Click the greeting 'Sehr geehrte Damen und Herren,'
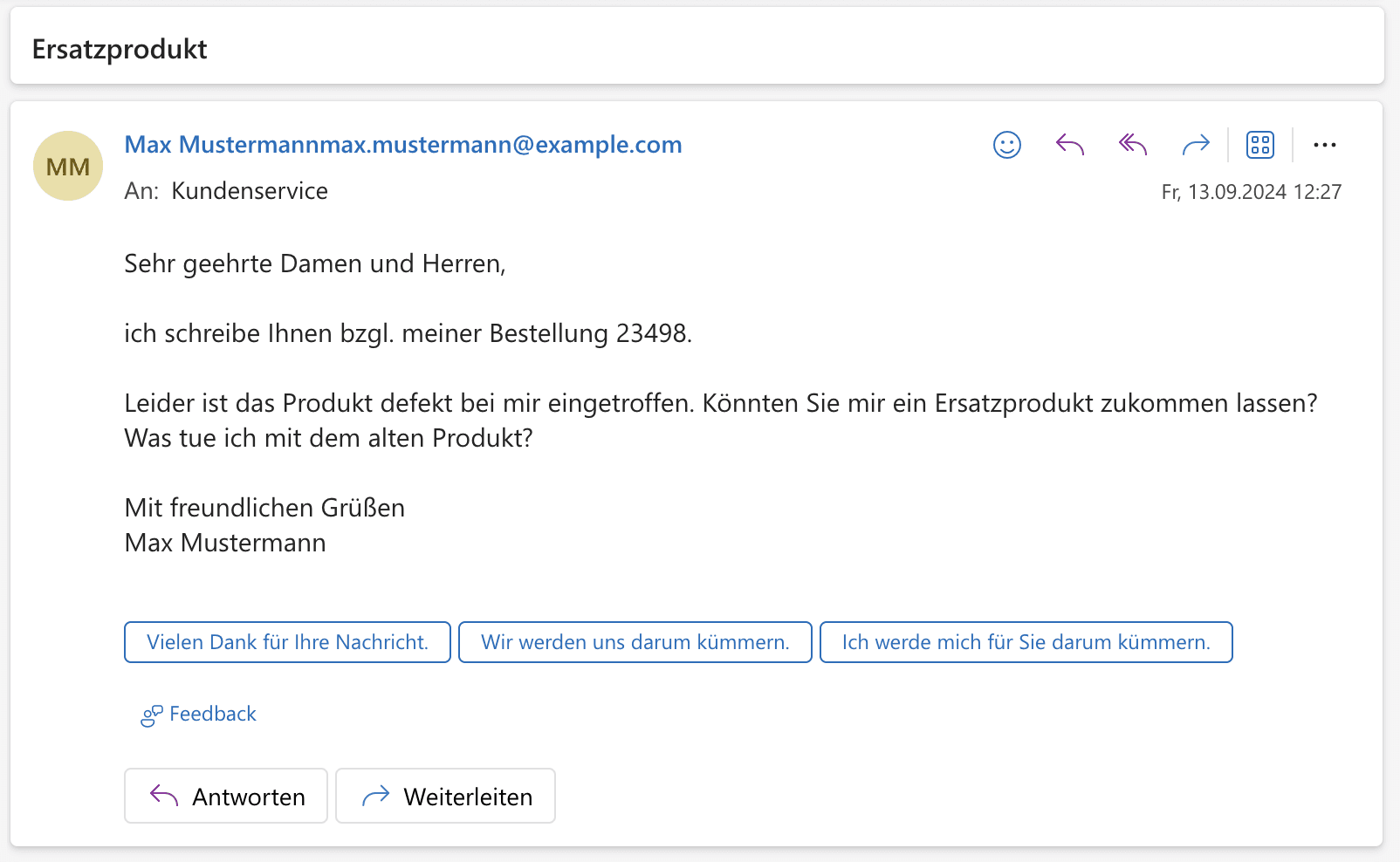Image resolution: width=1400 pixels, height=862 pixels. click(x=315, y=263)
